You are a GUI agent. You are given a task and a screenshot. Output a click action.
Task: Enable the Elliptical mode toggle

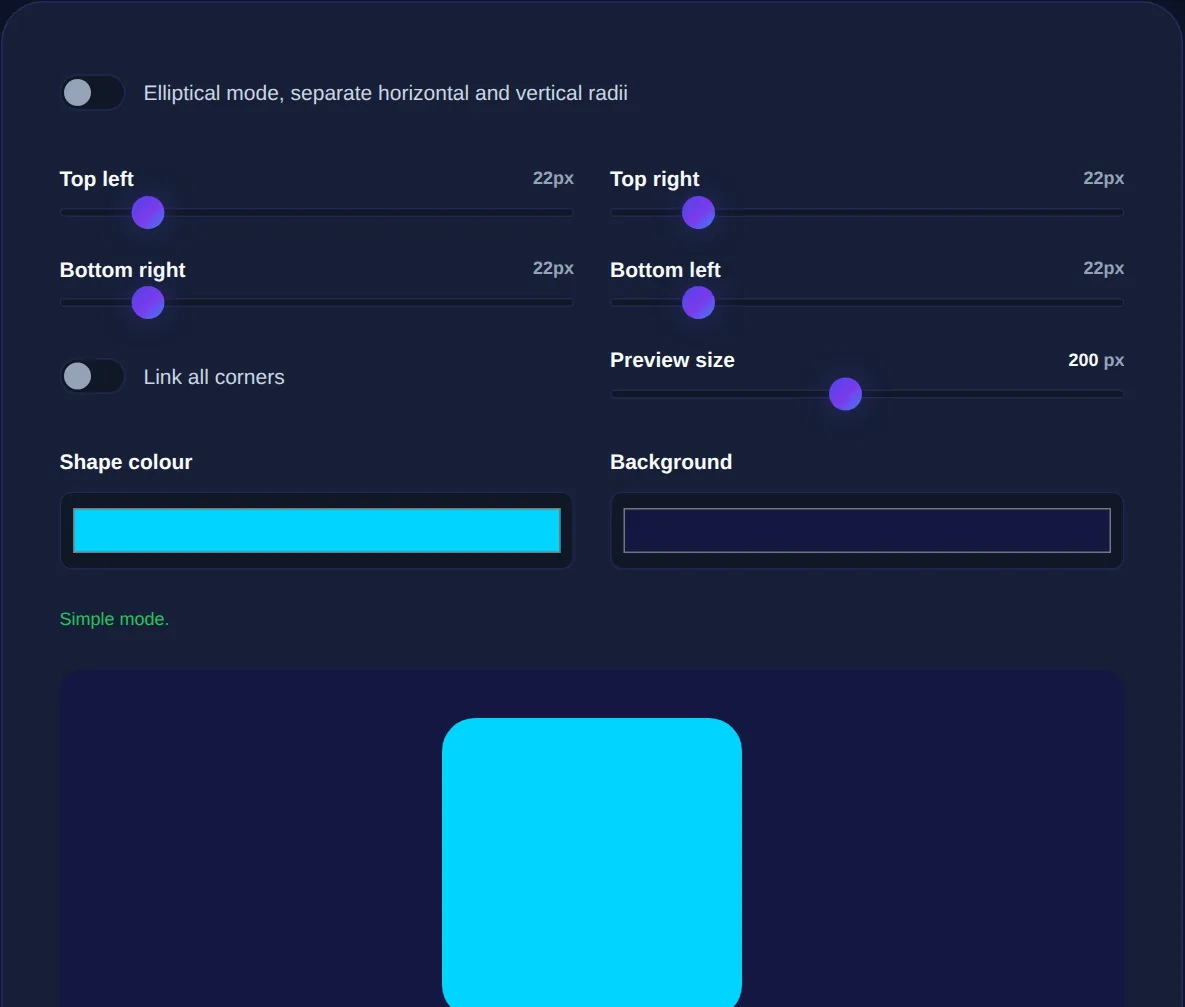tap(92, 93)
